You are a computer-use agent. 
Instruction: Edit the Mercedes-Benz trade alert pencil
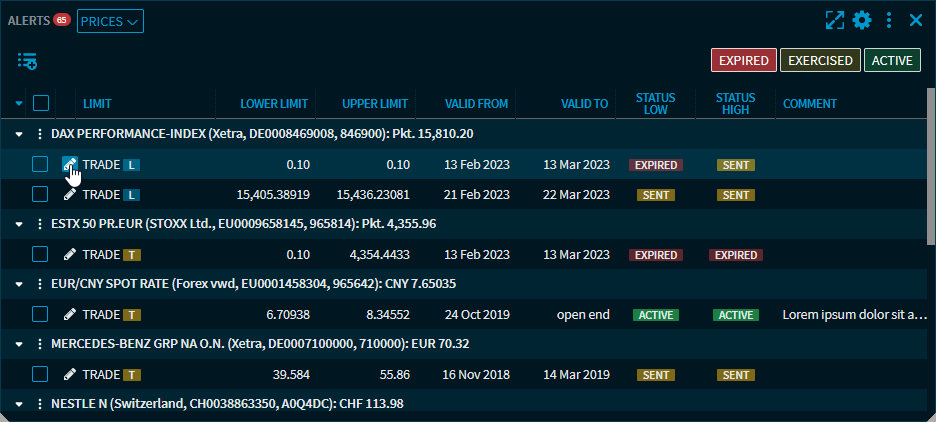(69, 375)
